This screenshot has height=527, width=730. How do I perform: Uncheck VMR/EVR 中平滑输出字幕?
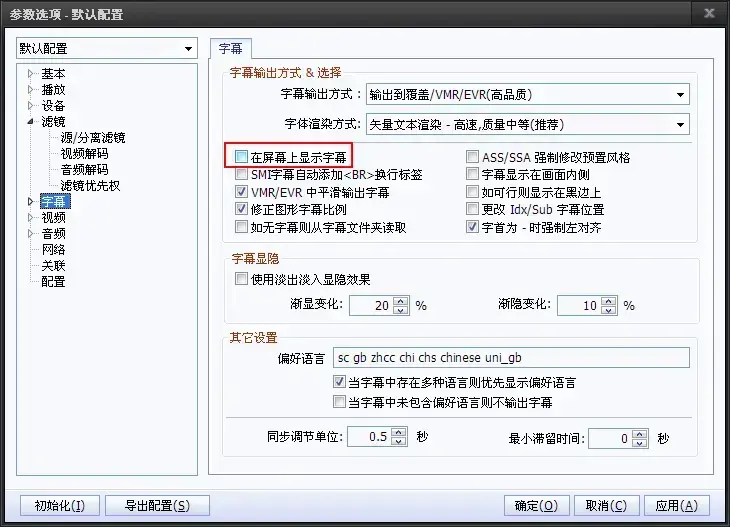pyautogui.click(x=241, y=192)
